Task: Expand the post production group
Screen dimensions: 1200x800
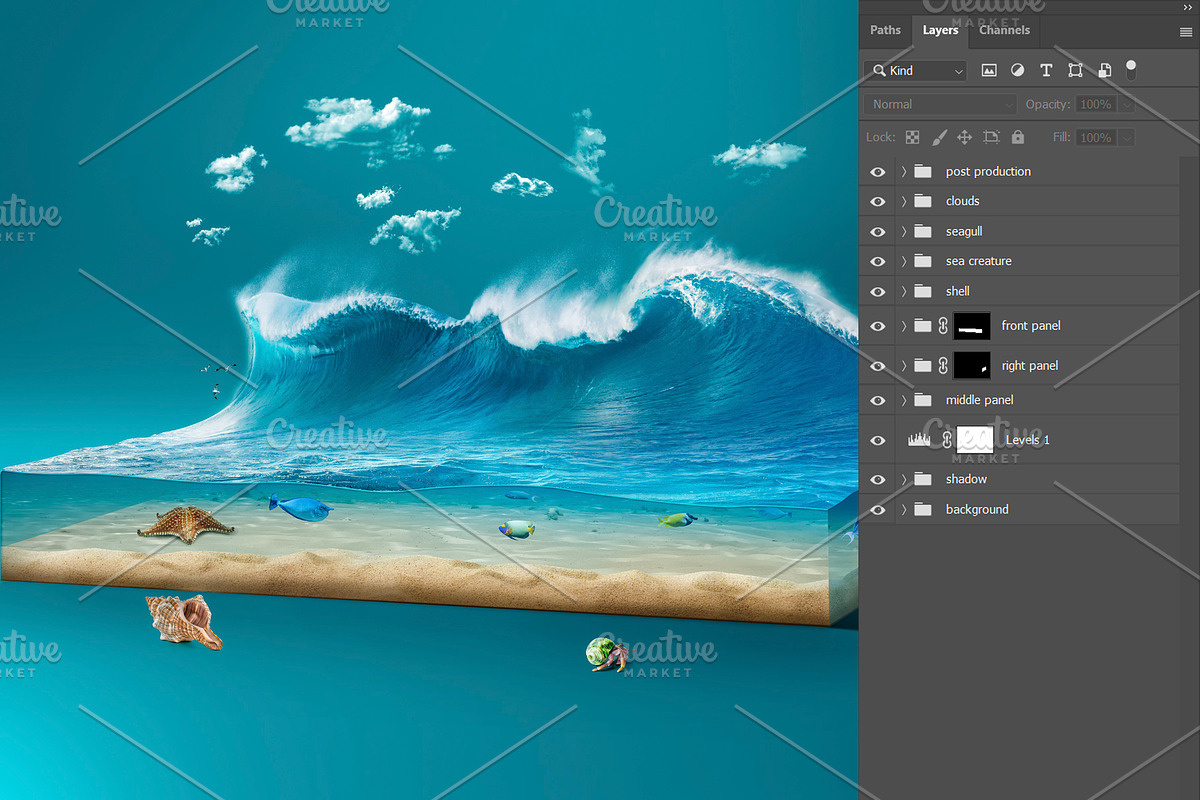Action: (904, 171)
